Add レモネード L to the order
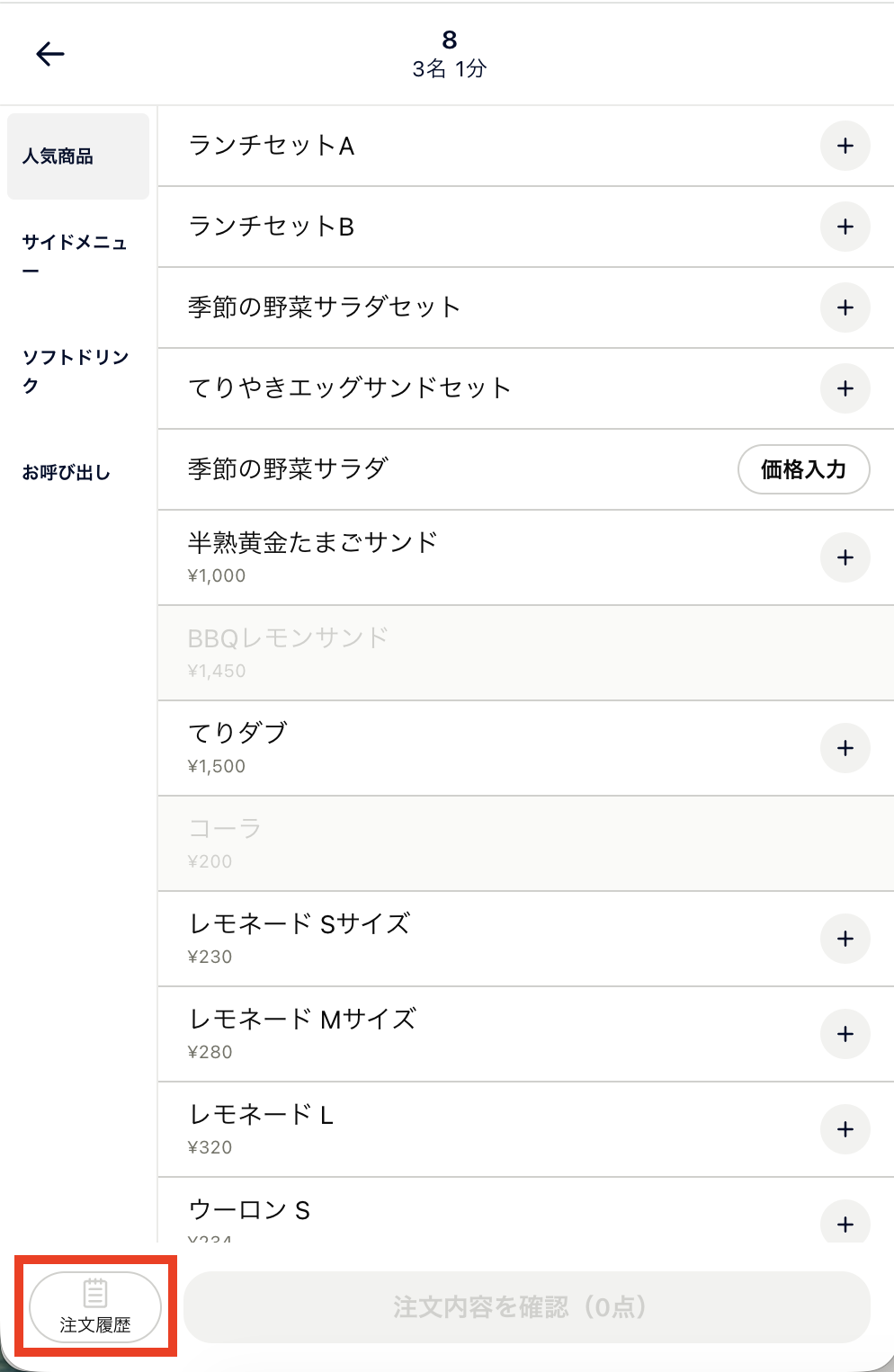The height and width of the screenshot is (1372, 894). pyautogui.click(x=845, y=1129)
